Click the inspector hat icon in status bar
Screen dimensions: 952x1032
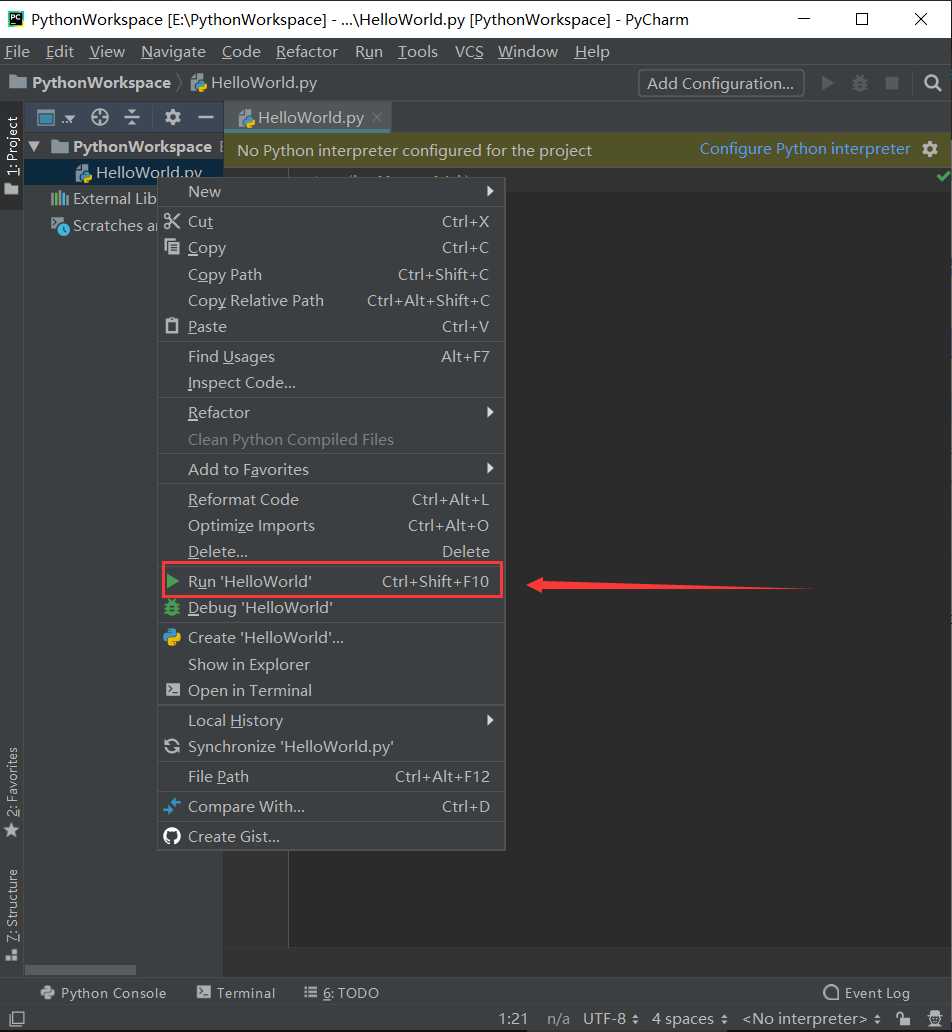click(x=934, y=1018)
